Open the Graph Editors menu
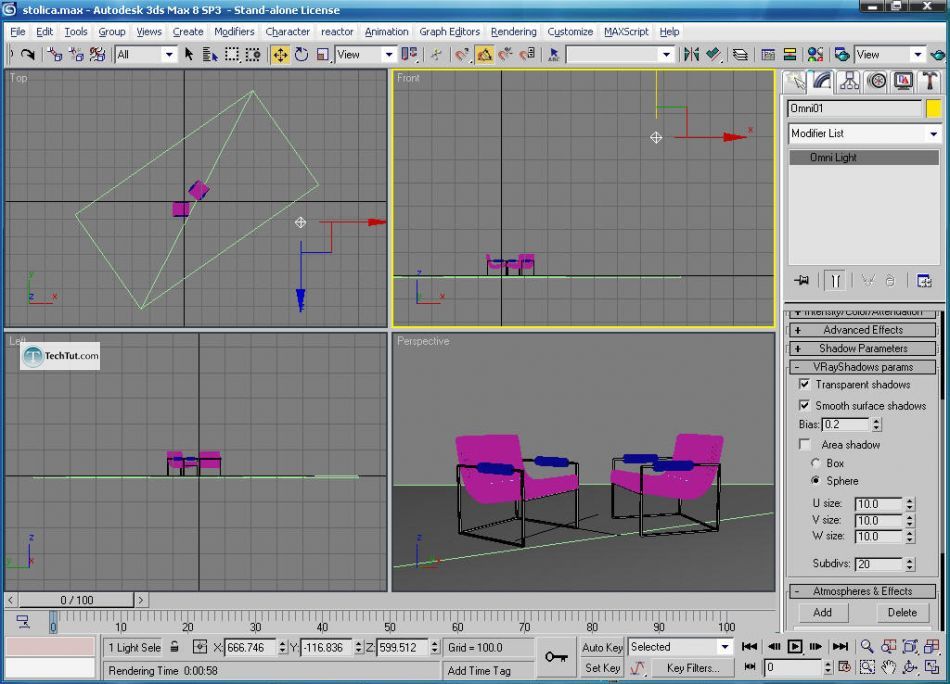 click(449, 31)
